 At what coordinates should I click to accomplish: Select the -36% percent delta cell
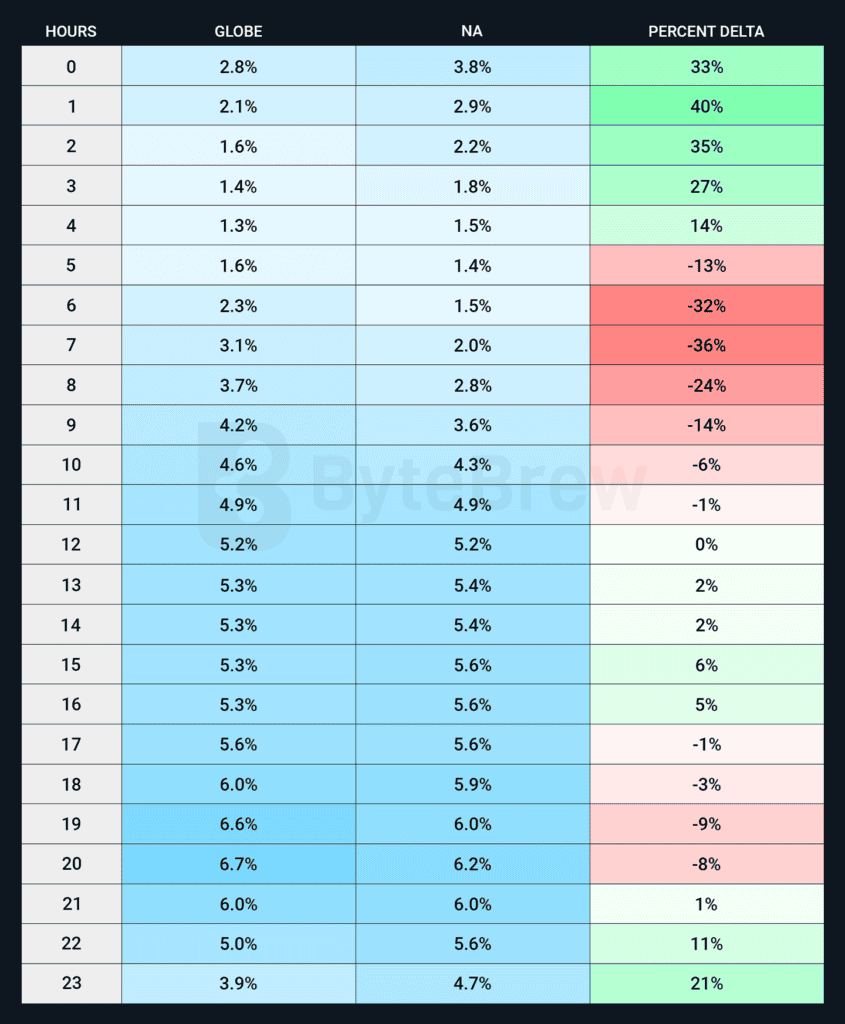706,346
